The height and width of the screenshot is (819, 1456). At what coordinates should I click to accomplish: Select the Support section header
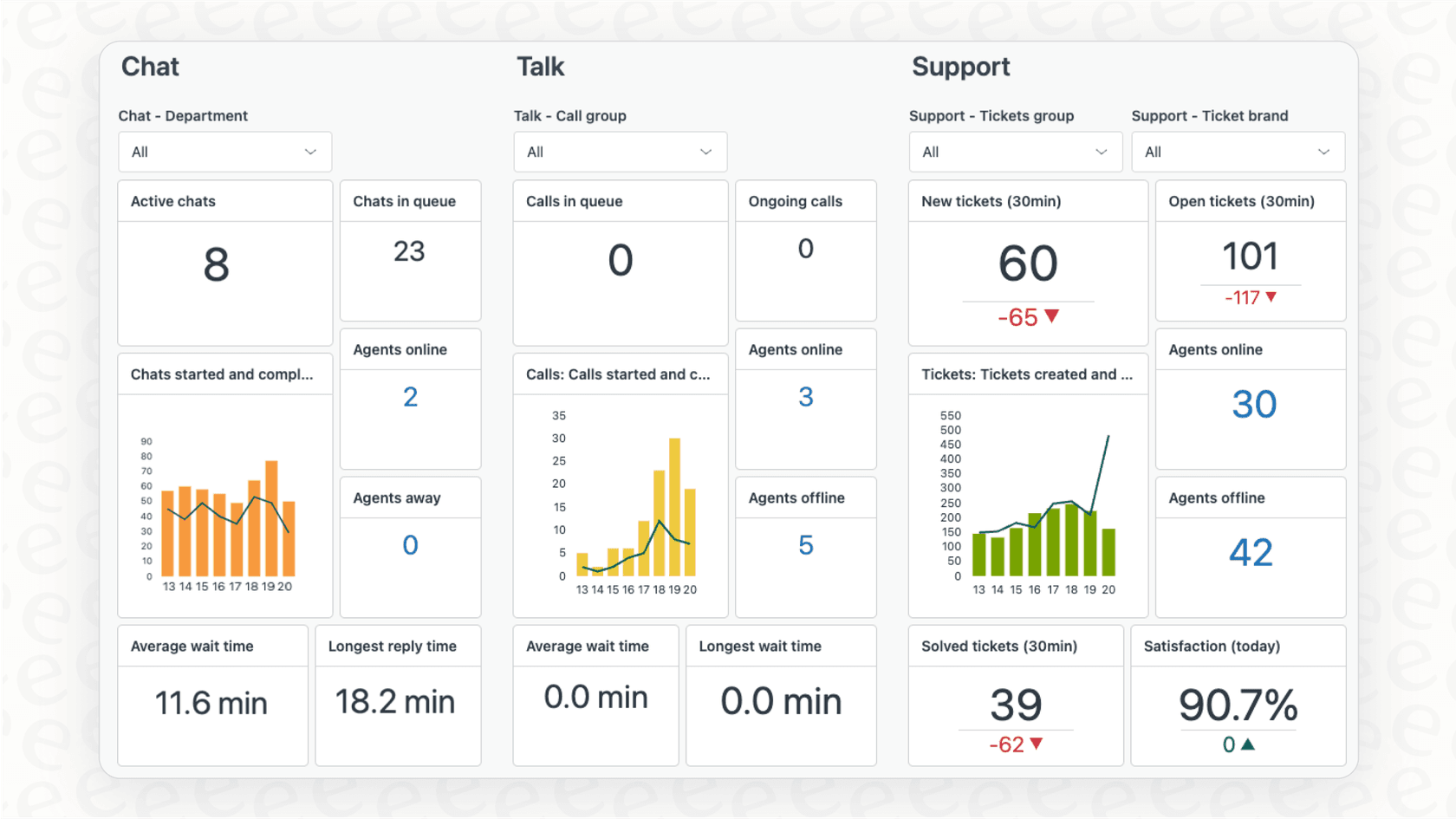960,67
